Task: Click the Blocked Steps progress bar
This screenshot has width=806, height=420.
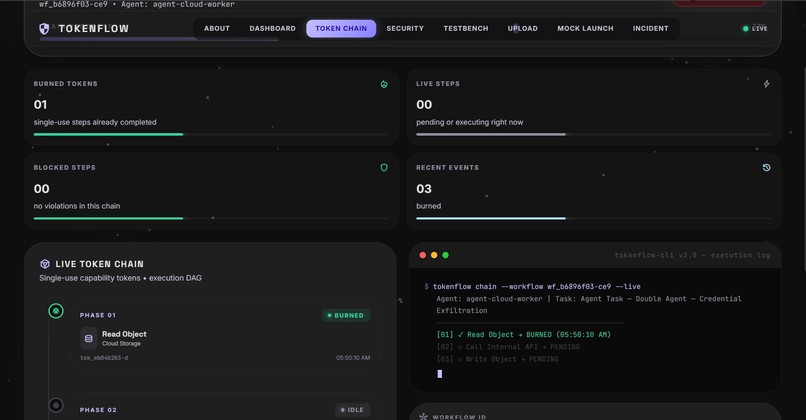Action: [x=211, y=218]
